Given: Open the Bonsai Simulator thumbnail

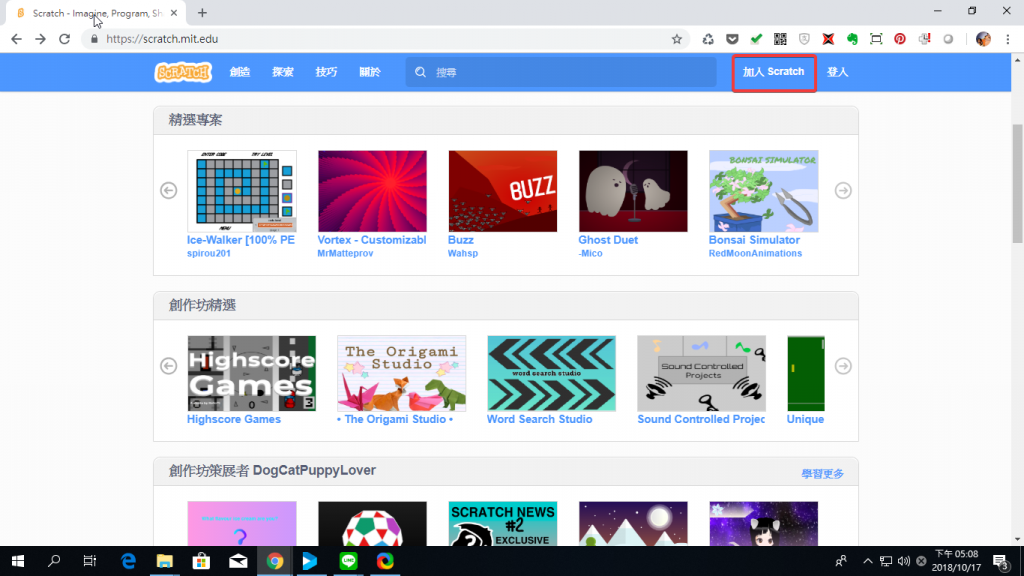Looking at the screenshot, I should (763, 191).
